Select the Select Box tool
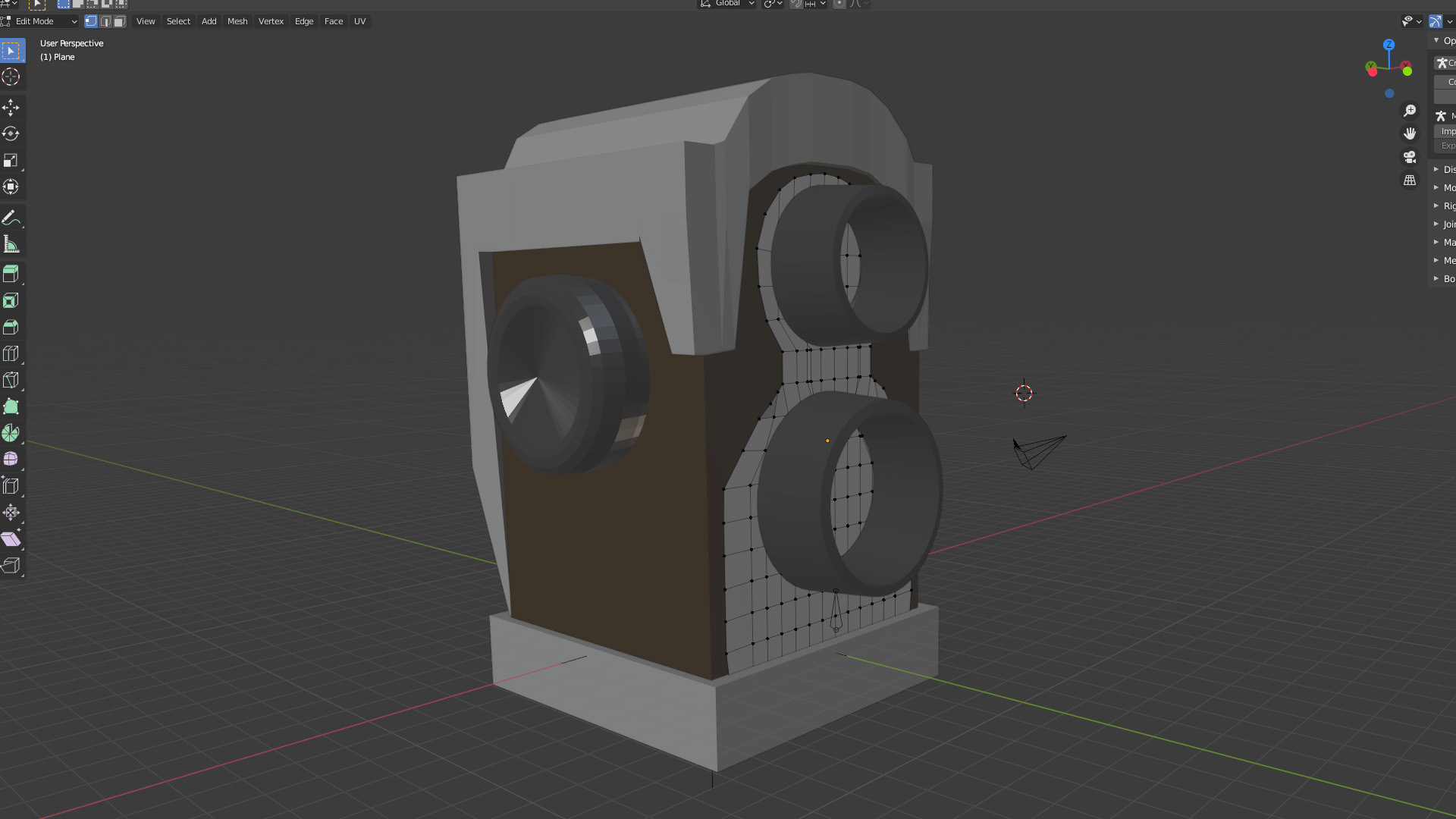Image resolution: width=1456 pixels, height=819 pixels. coord(11,51)
